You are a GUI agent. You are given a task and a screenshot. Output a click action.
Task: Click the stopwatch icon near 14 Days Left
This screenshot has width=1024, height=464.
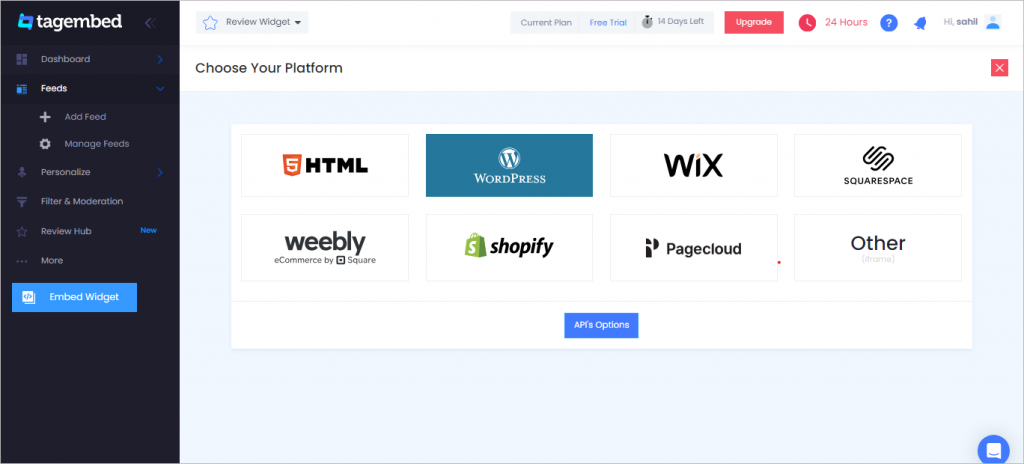point(647,22)
